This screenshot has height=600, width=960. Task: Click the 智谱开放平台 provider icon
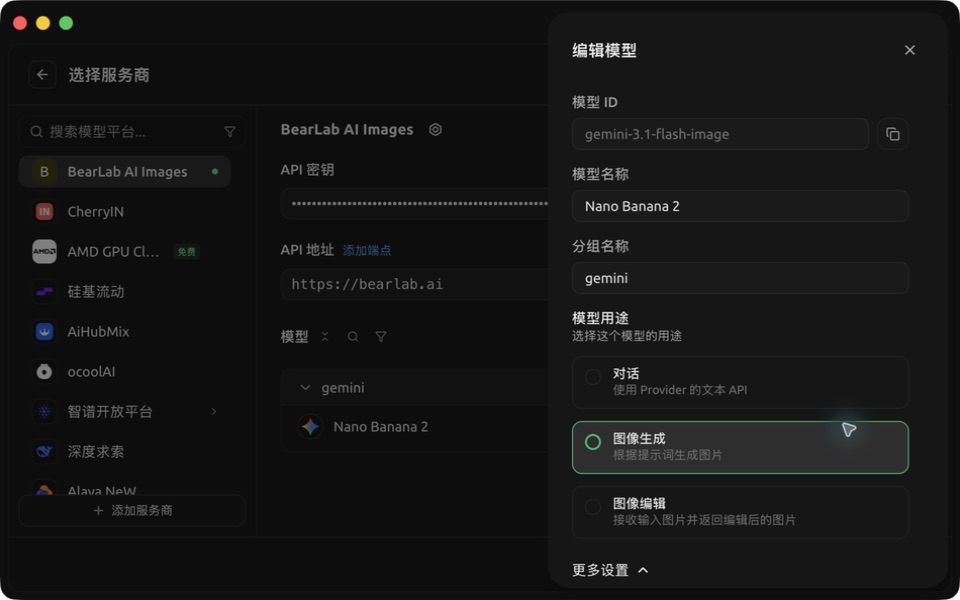[44, 411]
